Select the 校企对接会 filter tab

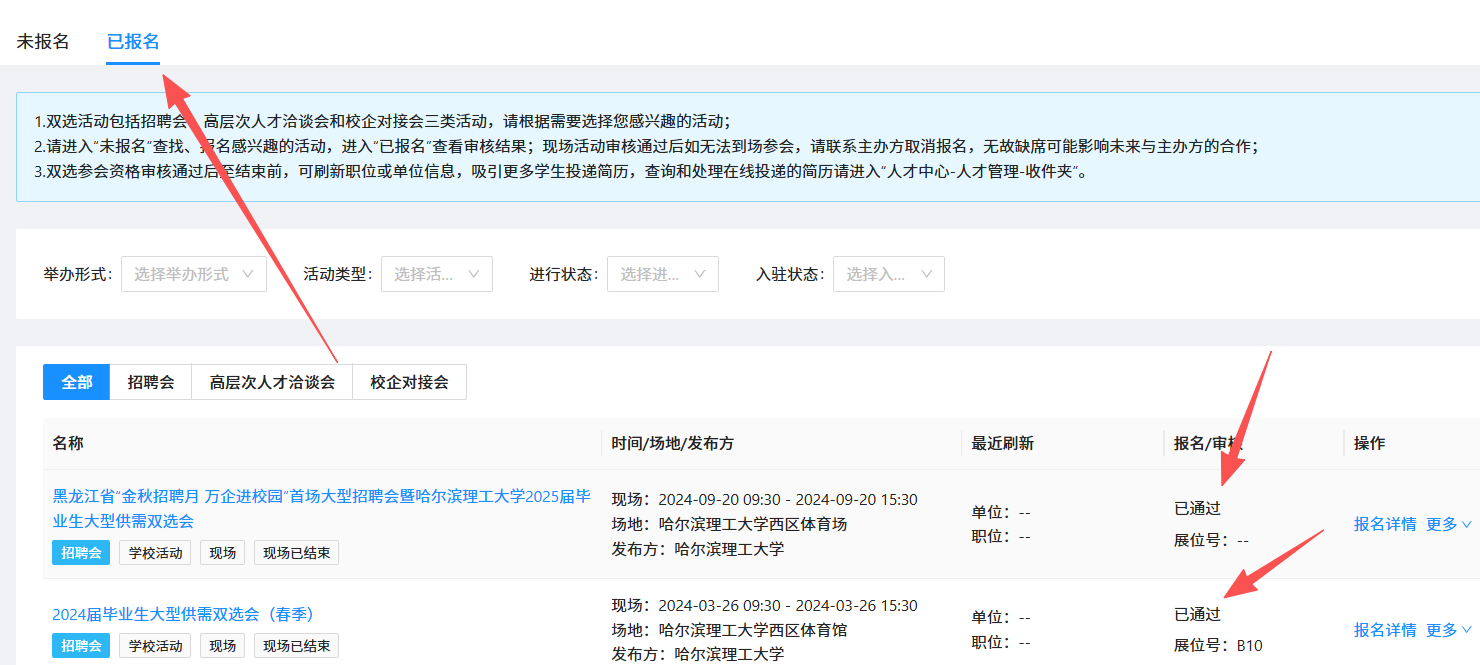pyautogui.click(x=410, y=382)
